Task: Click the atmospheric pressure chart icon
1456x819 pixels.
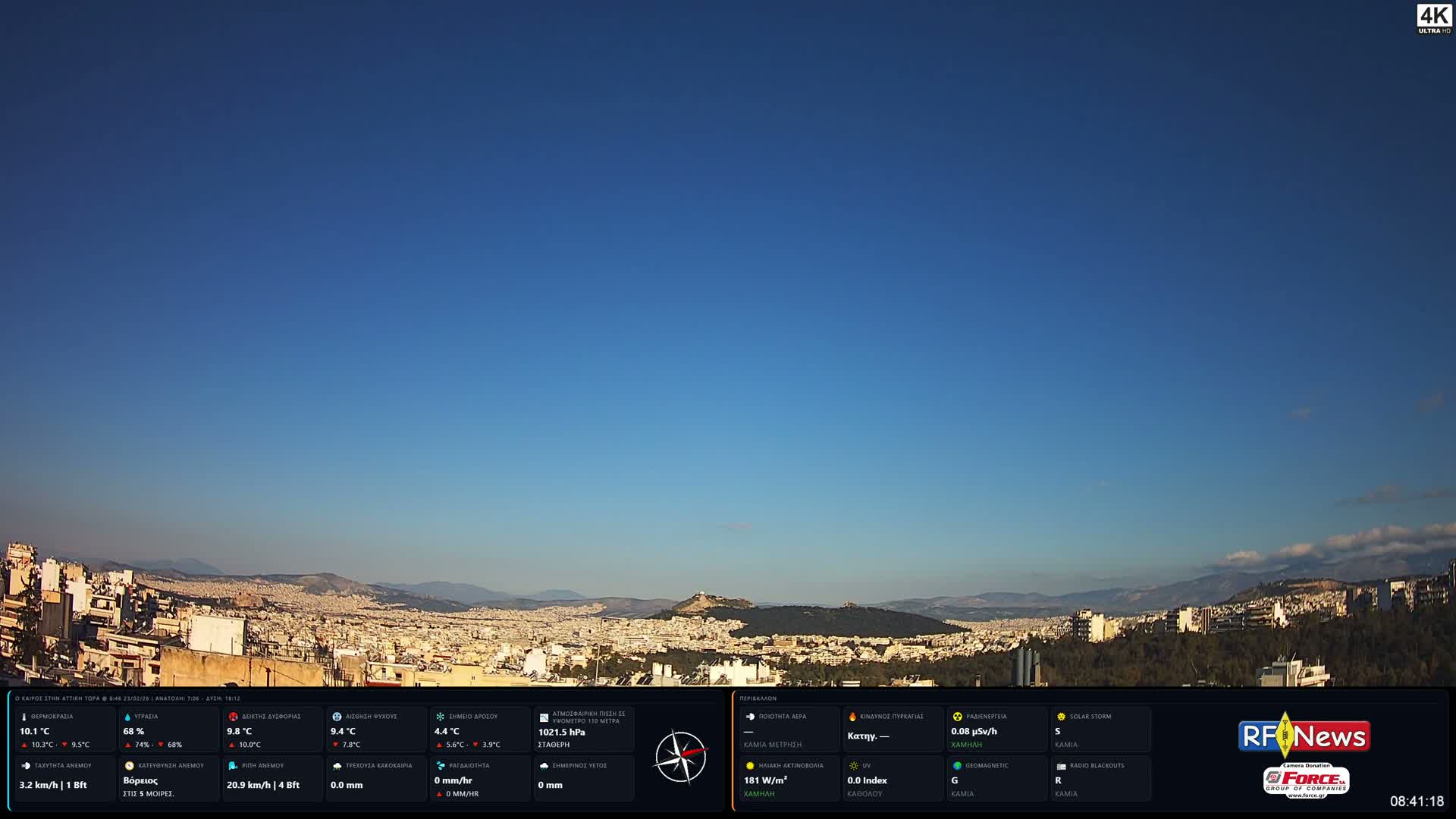Action: (544, 717)
